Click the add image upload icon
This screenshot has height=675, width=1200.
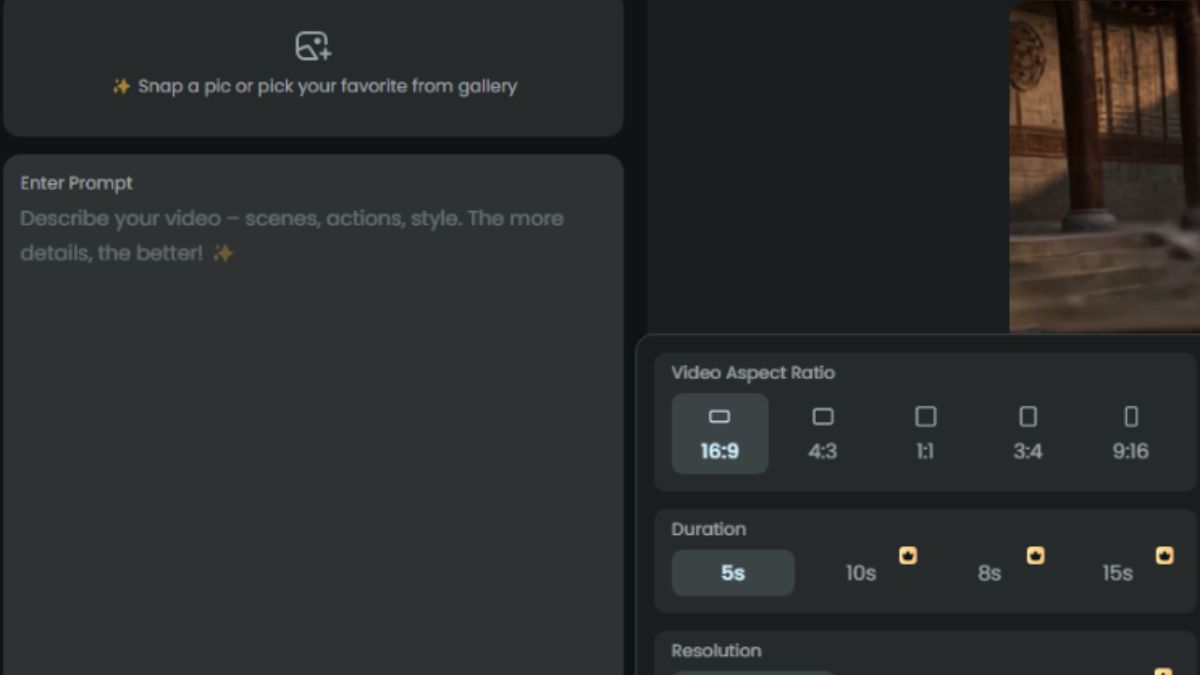click(313, 46)
